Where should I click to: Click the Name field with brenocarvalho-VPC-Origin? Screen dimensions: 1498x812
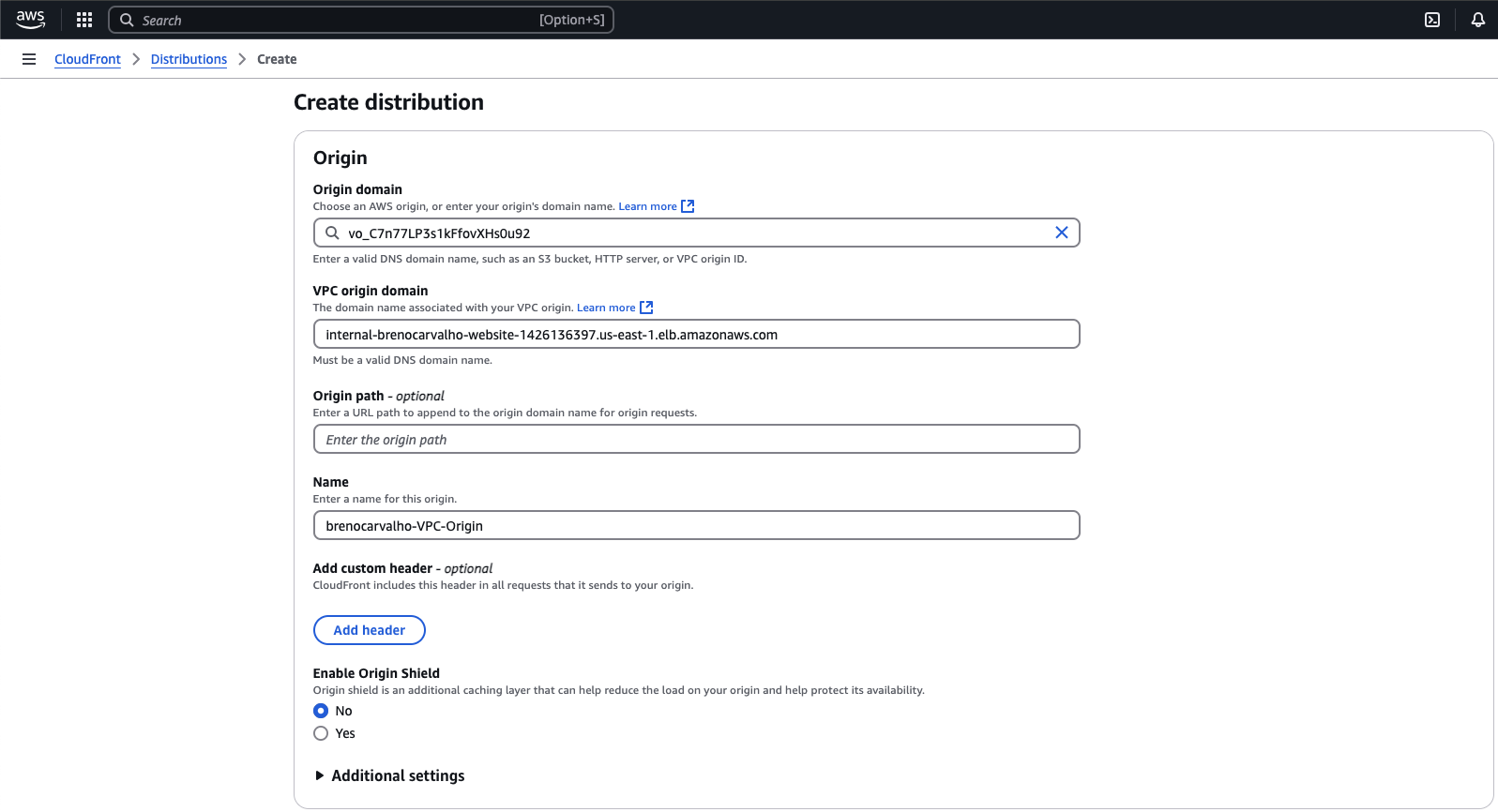click(696, 525)
